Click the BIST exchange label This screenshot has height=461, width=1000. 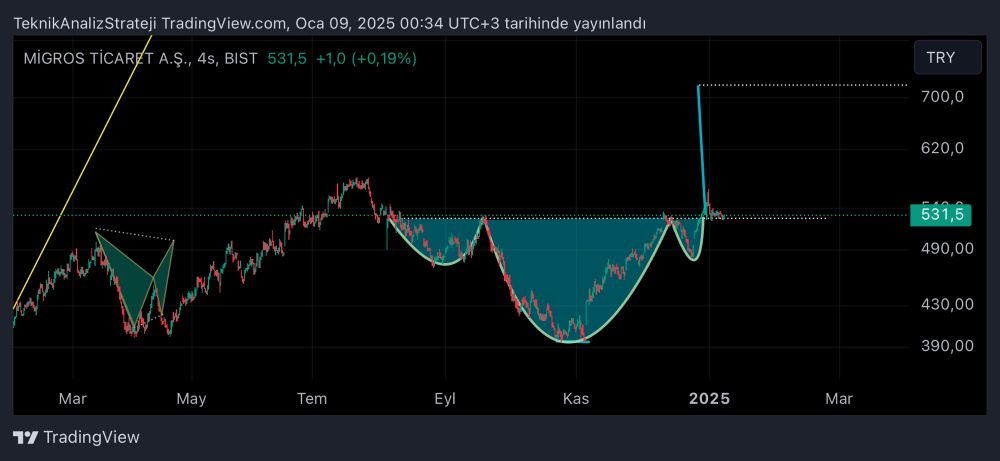coord(240,59)
